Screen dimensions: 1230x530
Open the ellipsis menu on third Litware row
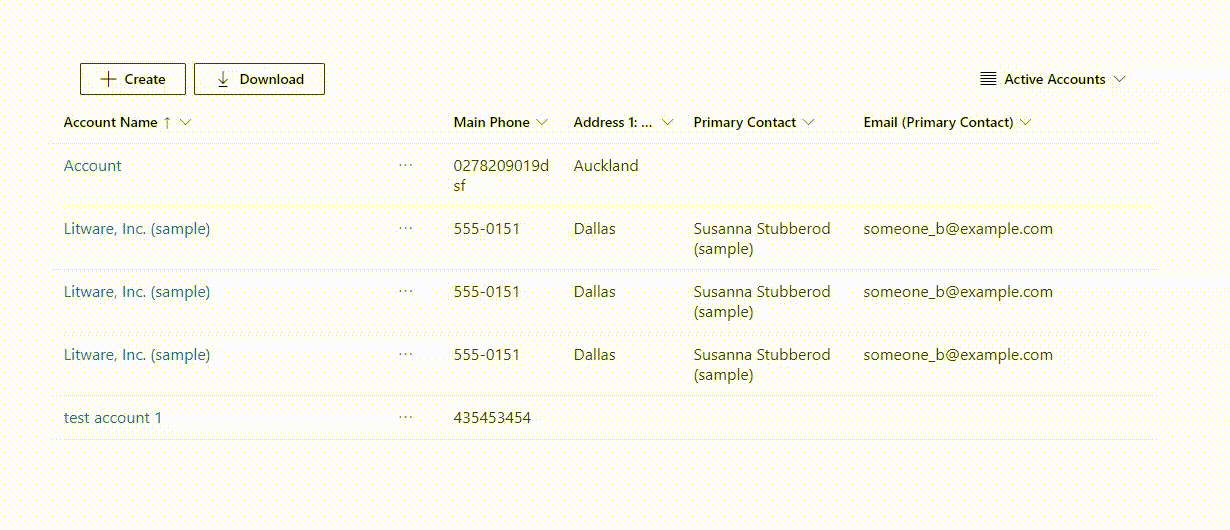[x=405, y=354]
